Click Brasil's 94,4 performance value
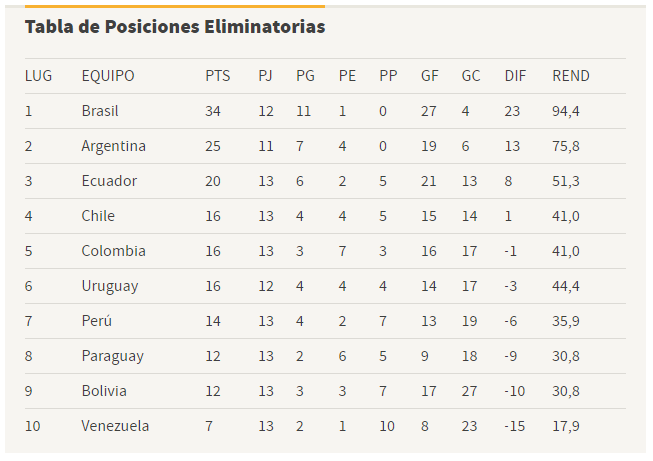The width and height of the screenshot is (653, 461). 566,112
